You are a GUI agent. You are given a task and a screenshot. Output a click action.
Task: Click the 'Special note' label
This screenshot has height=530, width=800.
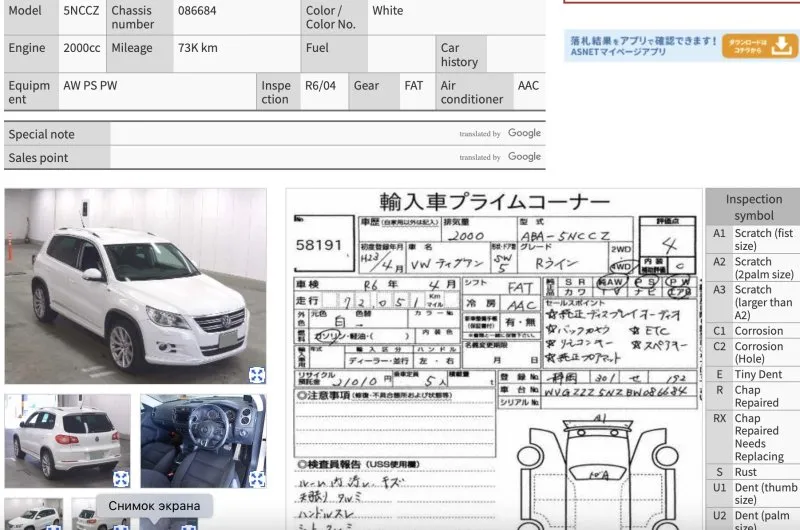point(57,134)
